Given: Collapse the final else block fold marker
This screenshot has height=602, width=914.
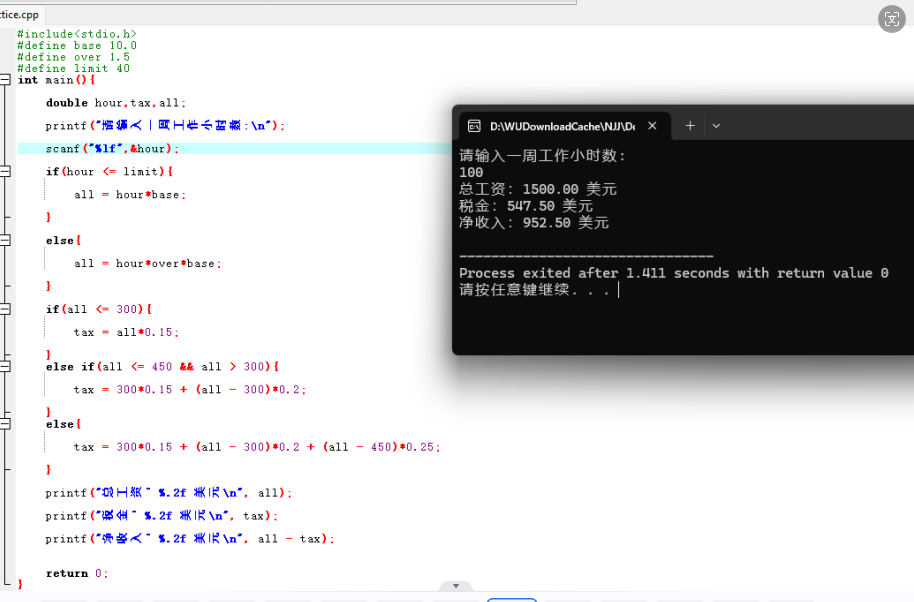Looking at the screenshot, I should pos(5,424).
